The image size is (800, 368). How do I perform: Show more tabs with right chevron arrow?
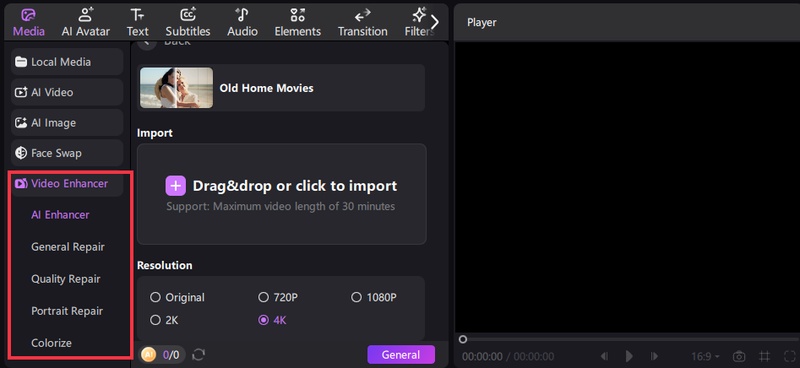click(x=435, y=22)
